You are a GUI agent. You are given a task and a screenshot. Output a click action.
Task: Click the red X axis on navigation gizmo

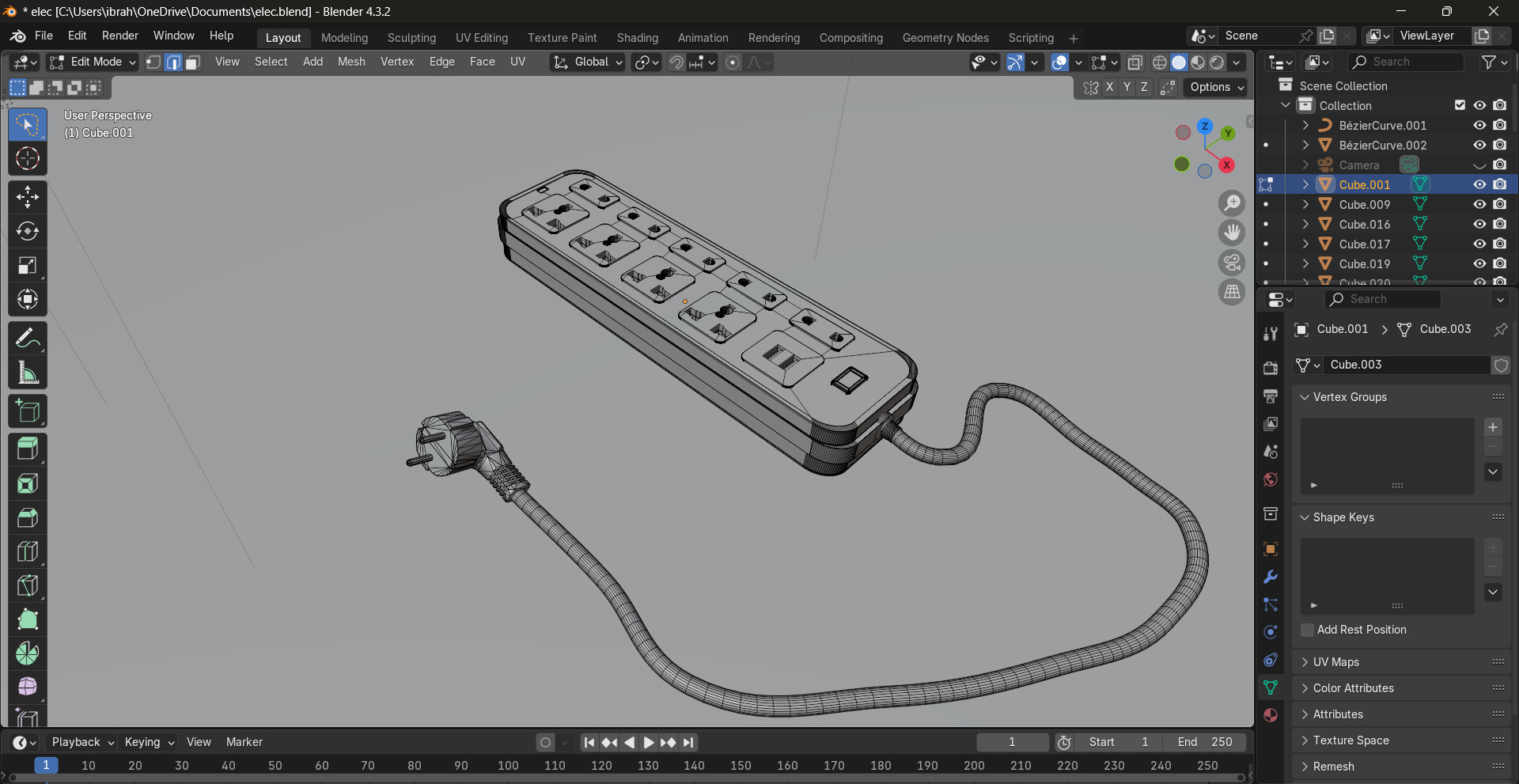click(x=1226, y=165)
